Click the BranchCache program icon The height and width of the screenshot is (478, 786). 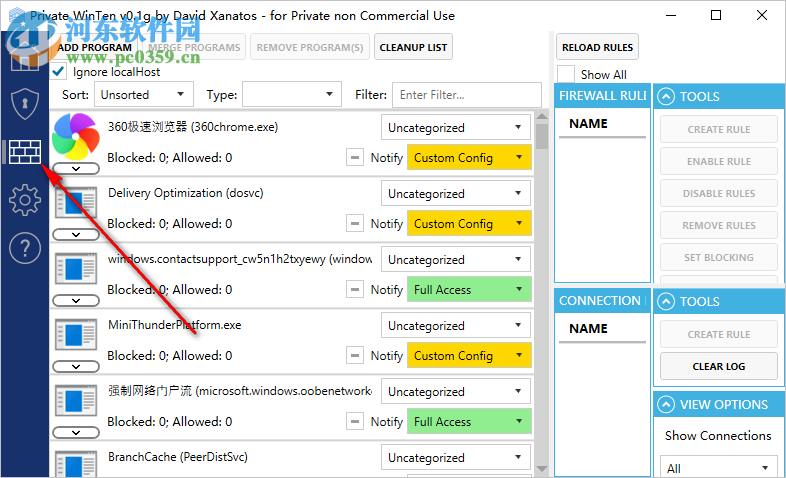click(x=76, y=464)
